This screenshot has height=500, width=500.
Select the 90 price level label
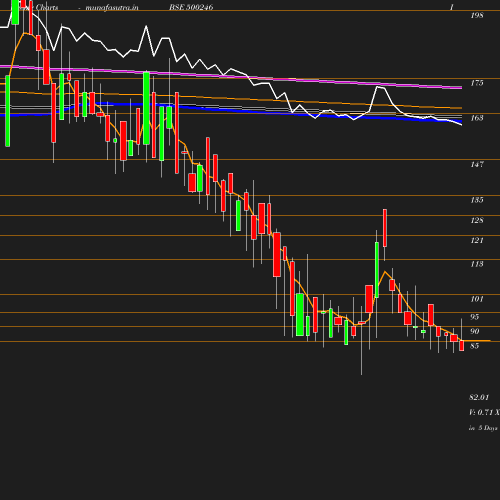pyautogui.click(x=475, y=331)
